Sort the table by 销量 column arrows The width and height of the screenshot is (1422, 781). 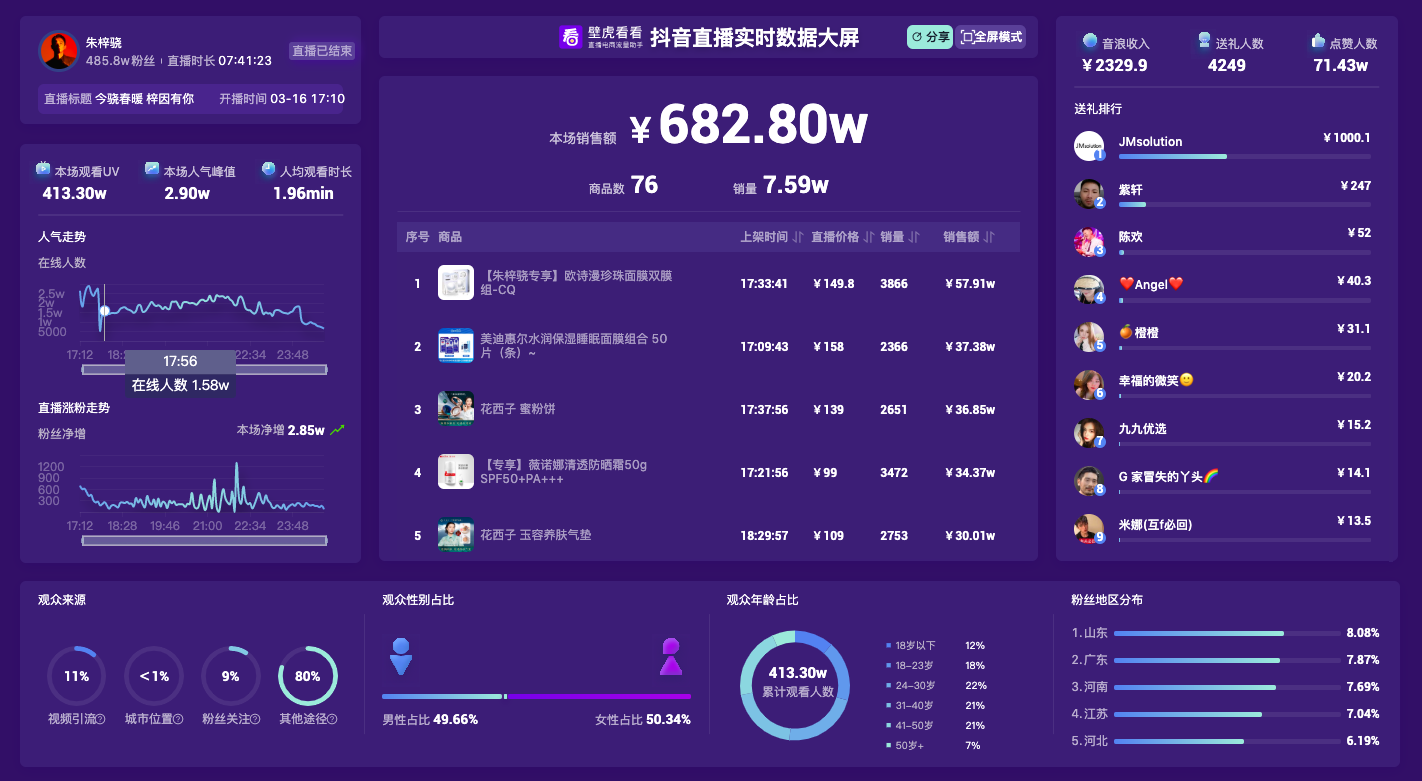[911, 236]
